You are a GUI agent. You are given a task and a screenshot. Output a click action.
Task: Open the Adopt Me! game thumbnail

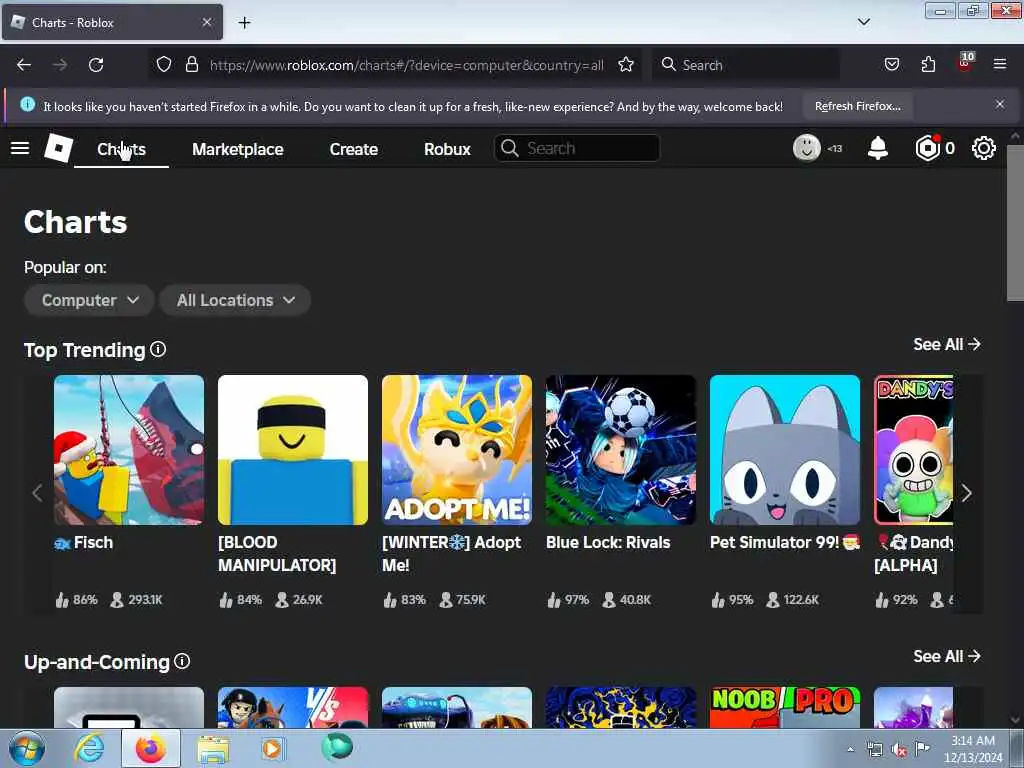(x=456, y=450)
